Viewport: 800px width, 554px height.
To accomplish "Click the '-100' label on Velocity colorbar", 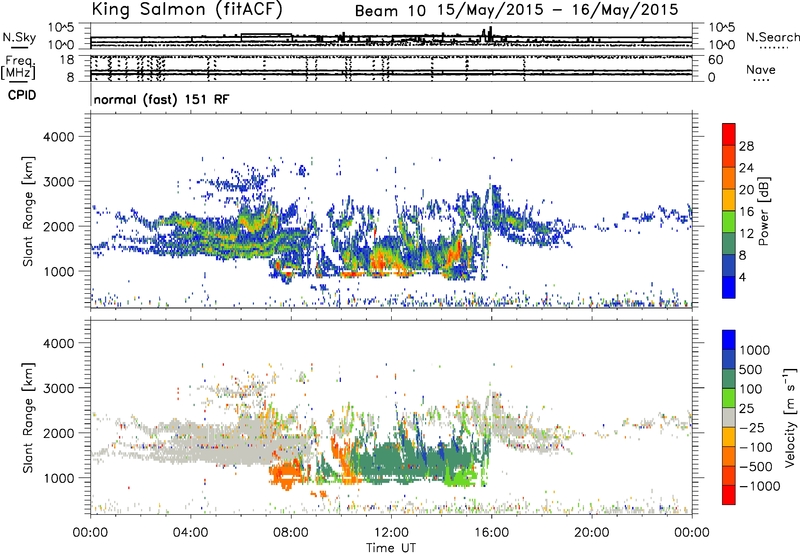I will [x=756, y=447].
